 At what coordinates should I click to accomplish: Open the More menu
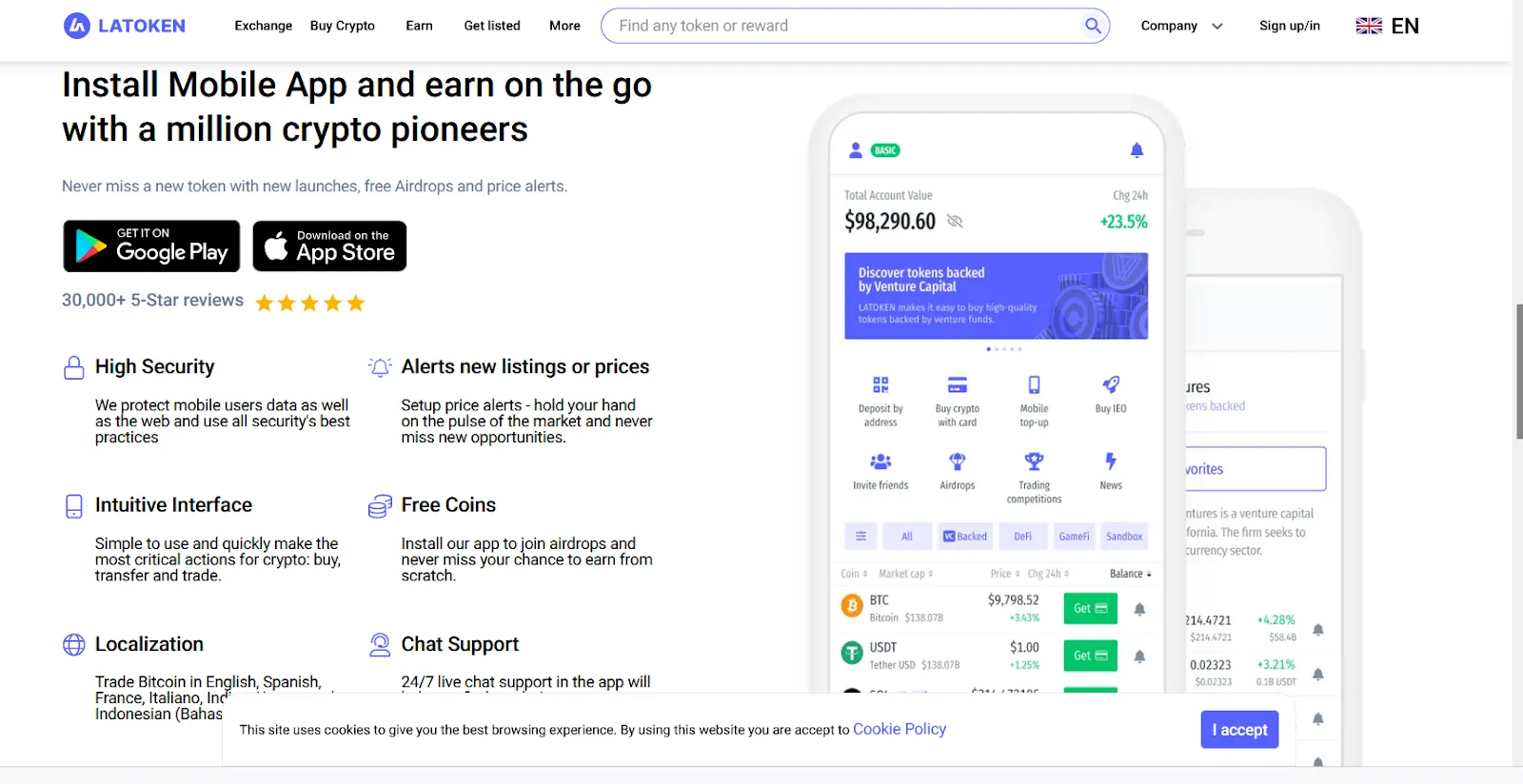tap(564, 26)
